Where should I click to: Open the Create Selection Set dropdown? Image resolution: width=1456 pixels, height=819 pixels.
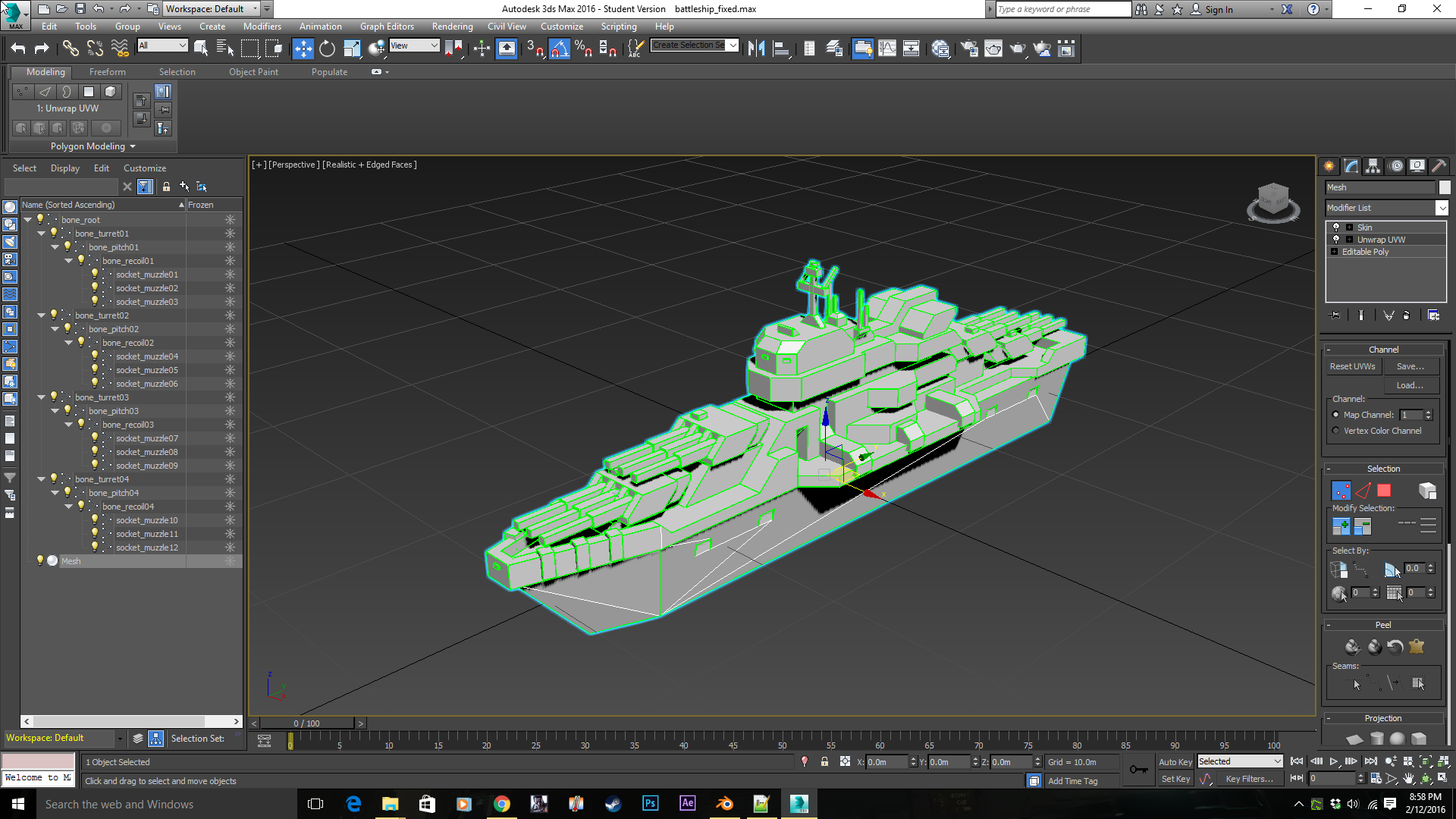tap(695, 45)
